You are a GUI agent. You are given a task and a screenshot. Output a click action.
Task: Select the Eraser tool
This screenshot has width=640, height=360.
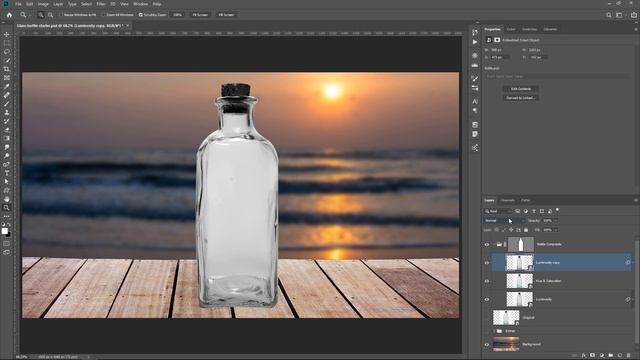(7, 129)
